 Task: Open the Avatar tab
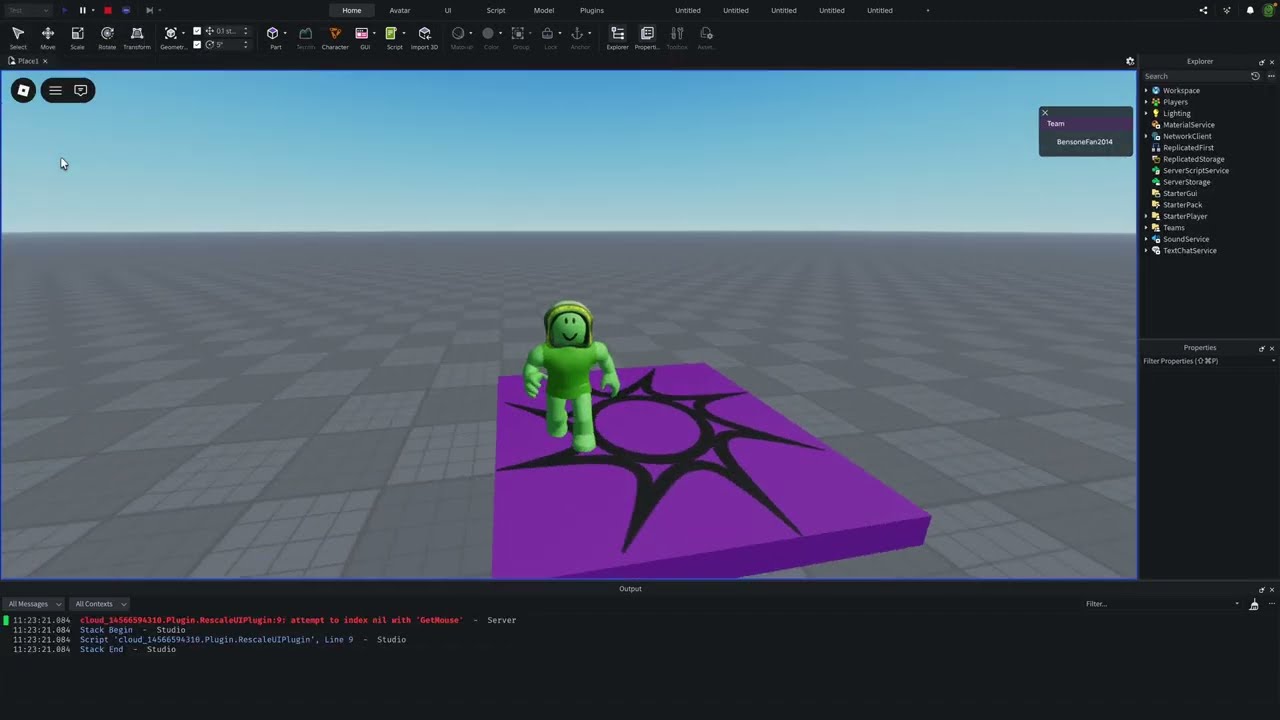pos(400,10)
